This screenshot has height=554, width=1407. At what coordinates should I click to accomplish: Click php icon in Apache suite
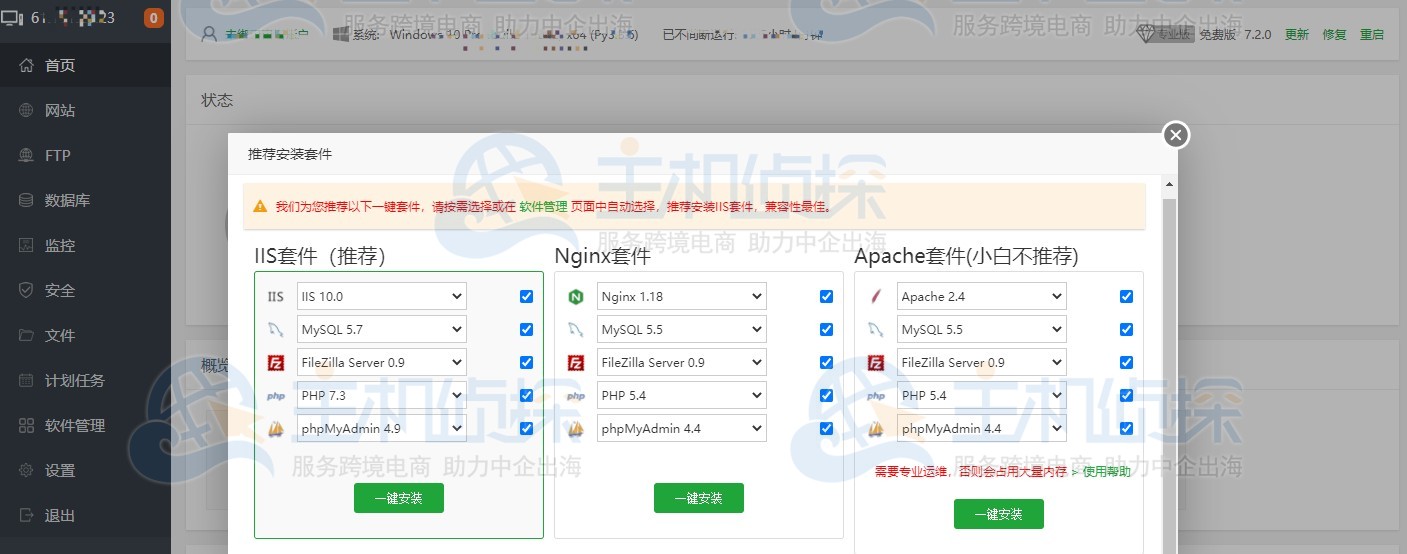[876, 395]
